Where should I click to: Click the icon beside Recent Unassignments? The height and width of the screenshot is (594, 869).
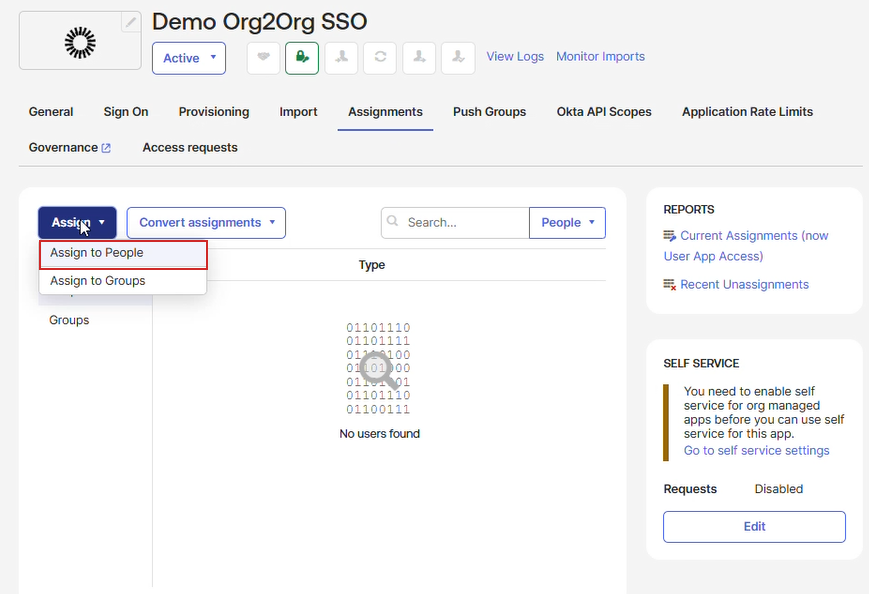coord(669,285)
